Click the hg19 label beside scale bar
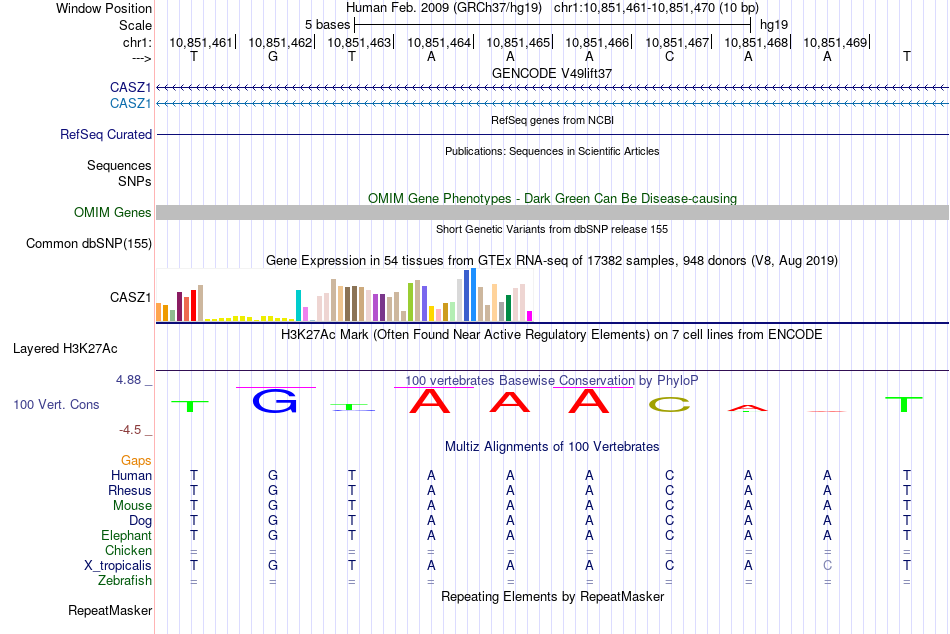Viewport: 950px width, 634px height. tap(774, 25)
